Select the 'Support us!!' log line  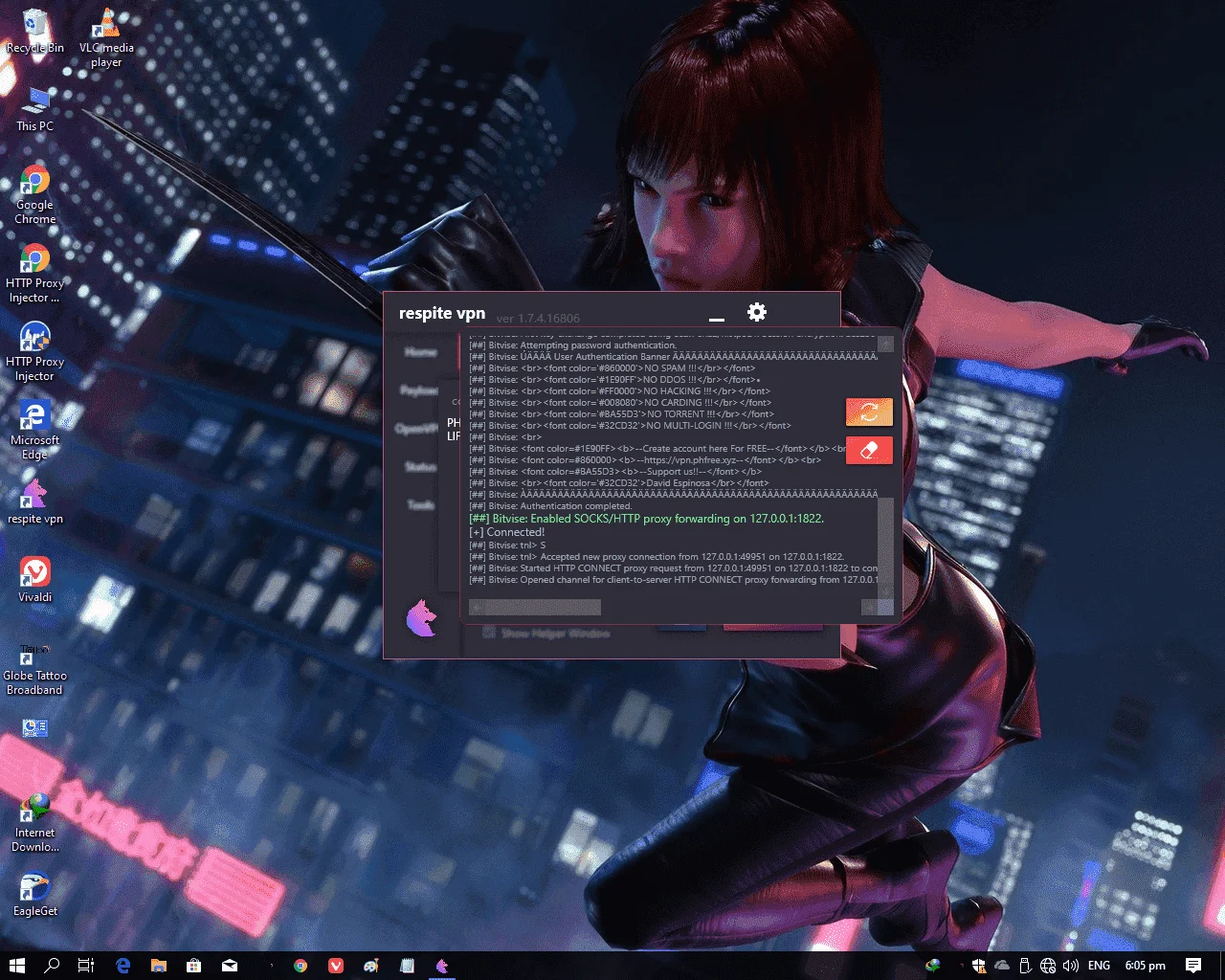point(615,472)
